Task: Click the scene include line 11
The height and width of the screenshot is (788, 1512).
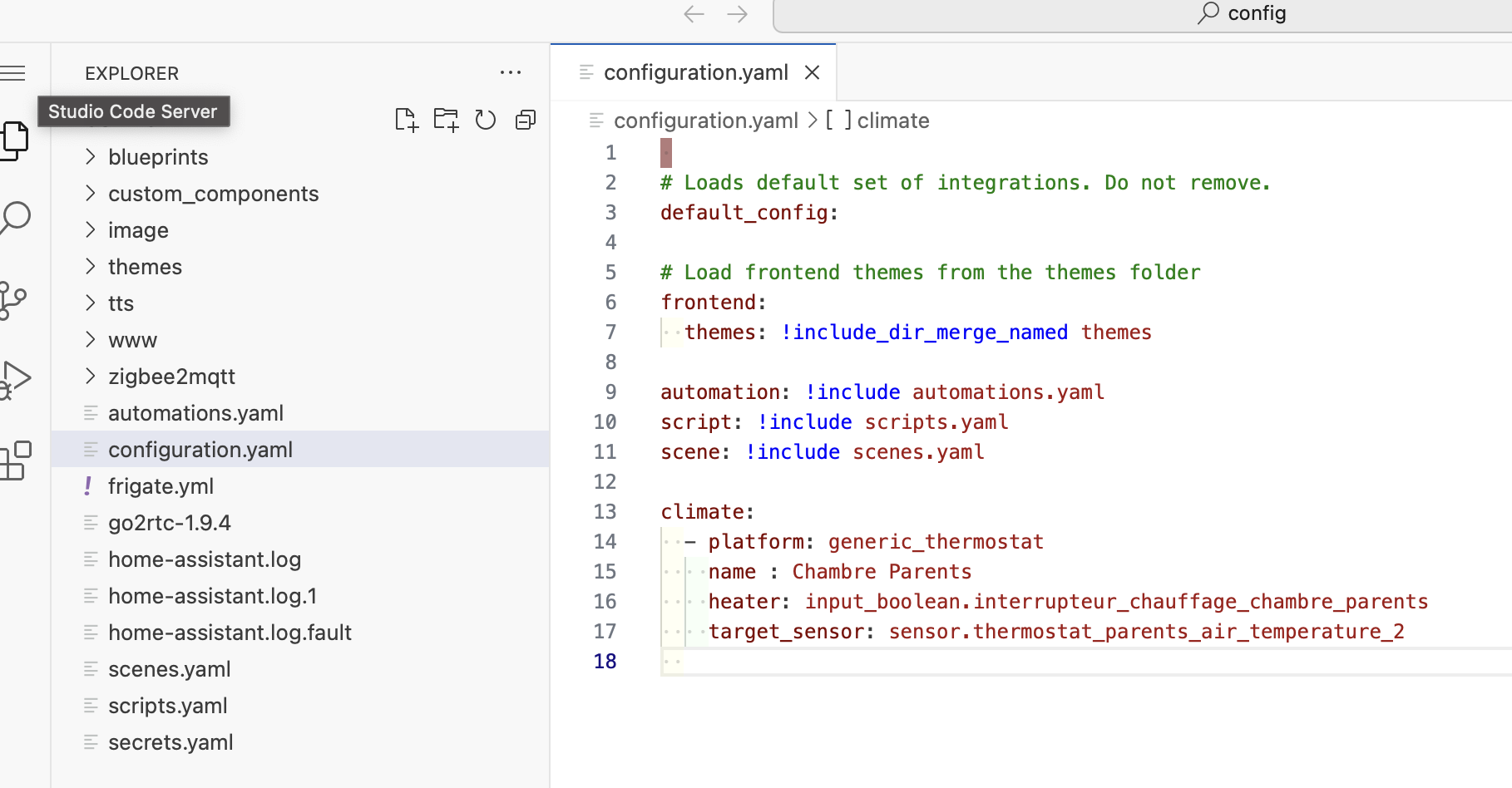Action: coord(823,452)
